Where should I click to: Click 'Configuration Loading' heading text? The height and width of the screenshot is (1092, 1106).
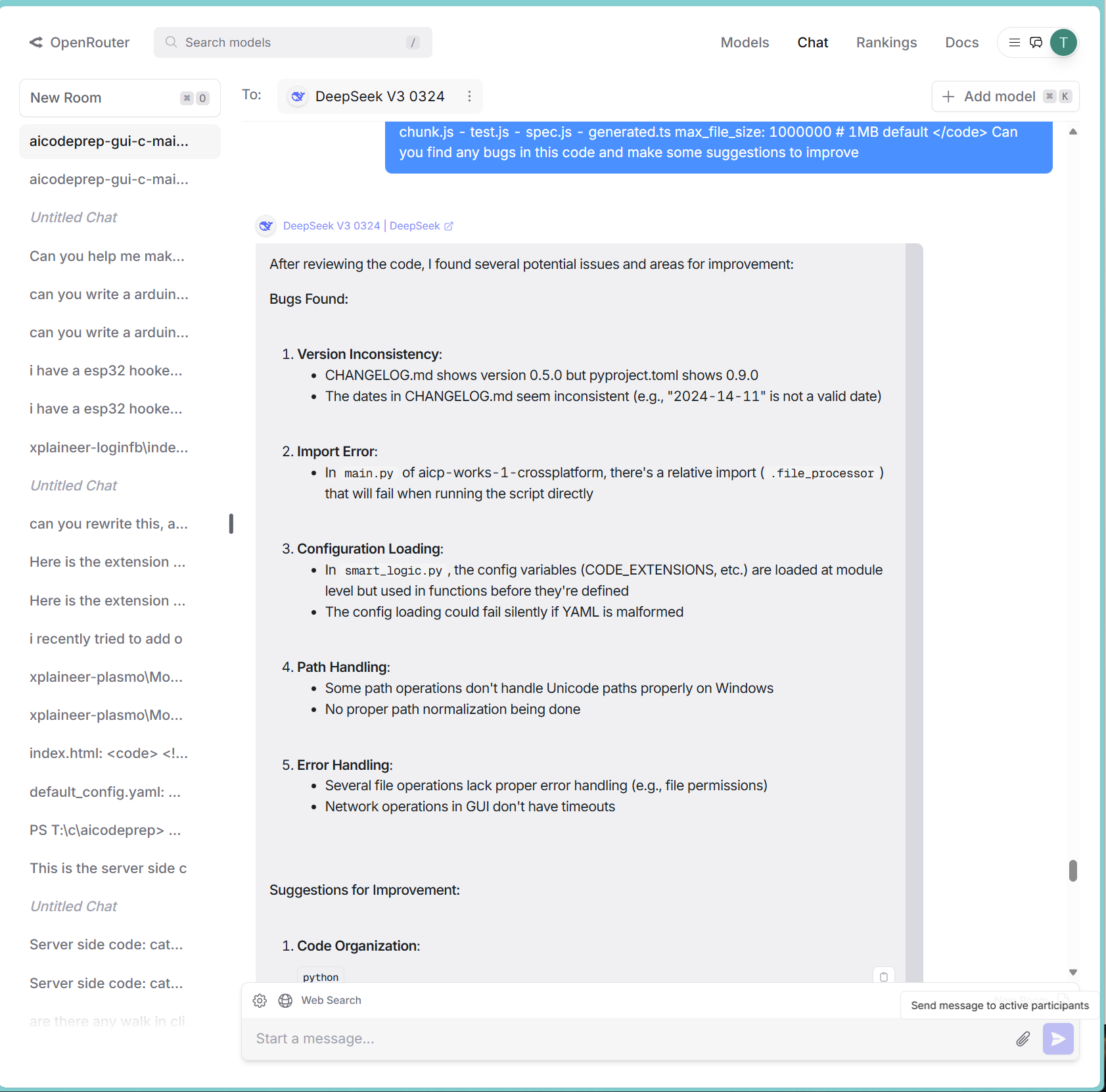tap(370, 549)
